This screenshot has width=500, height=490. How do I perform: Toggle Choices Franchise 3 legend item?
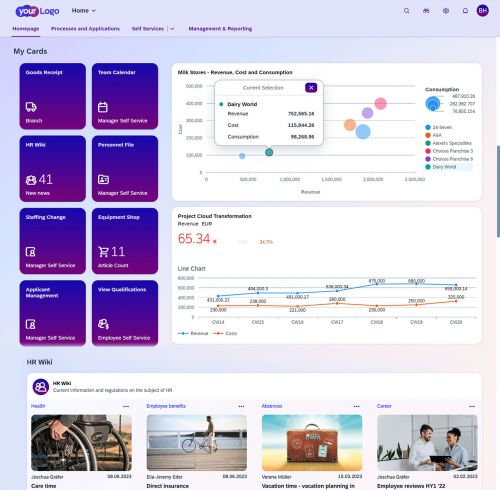(x=449, y=151)
